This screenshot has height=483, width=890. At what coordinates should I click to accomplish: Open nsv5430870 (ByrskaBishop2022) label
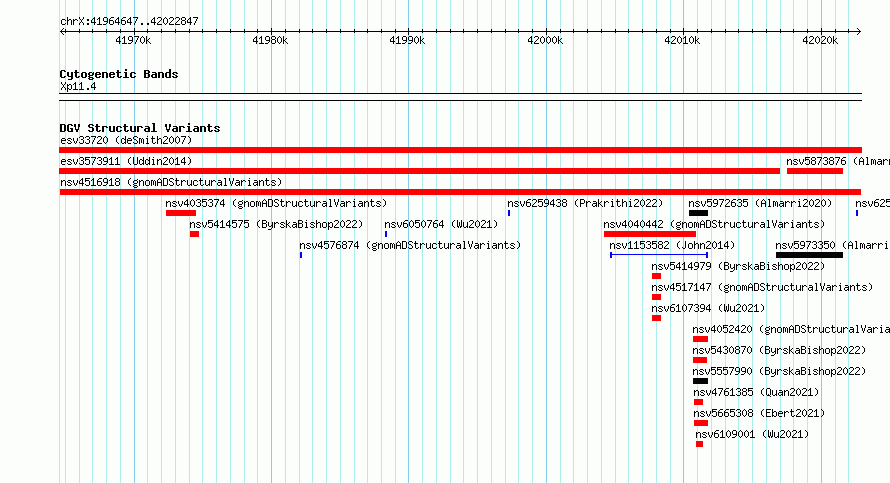pos(779,350)
